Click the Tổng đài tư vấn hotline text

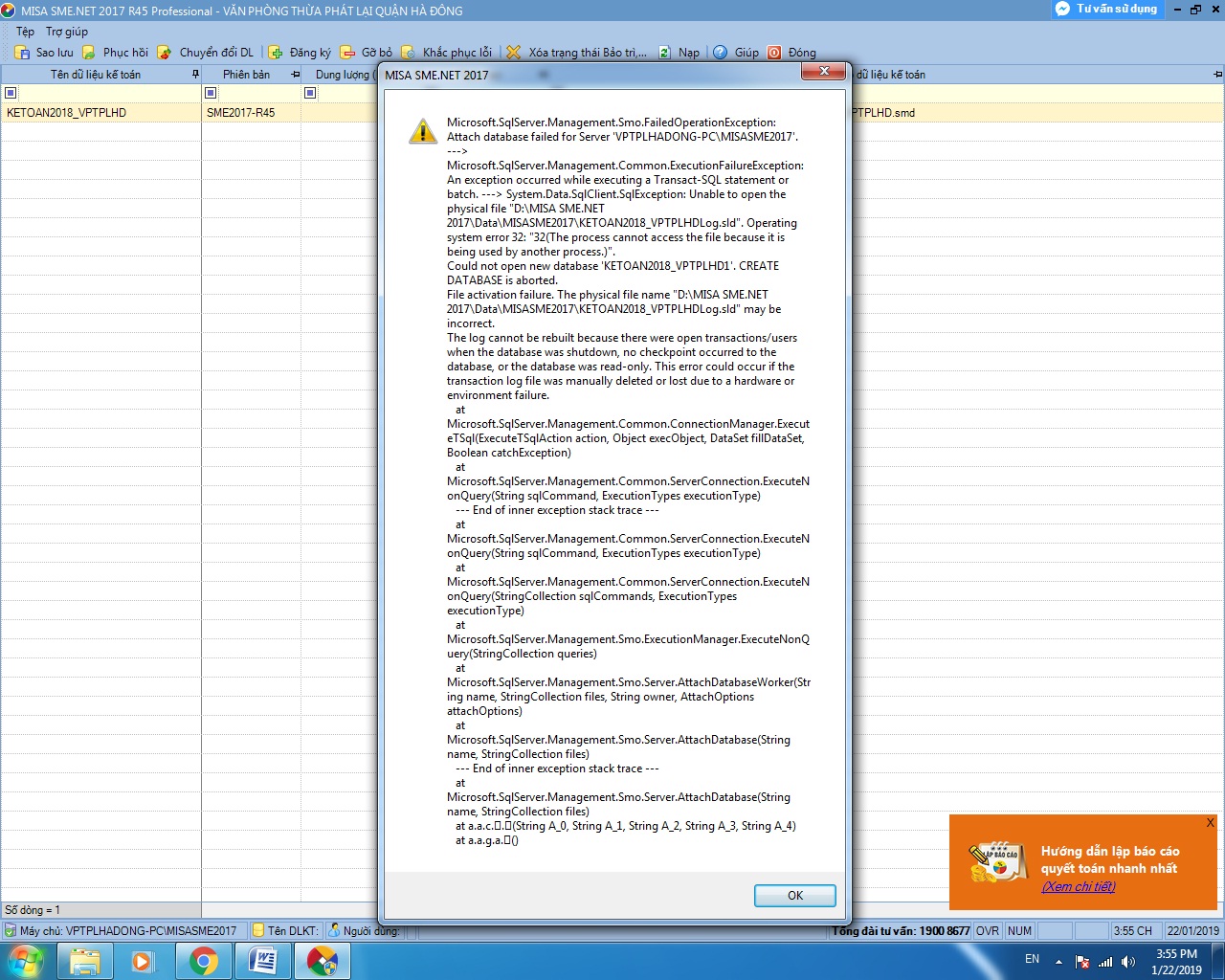901,930
